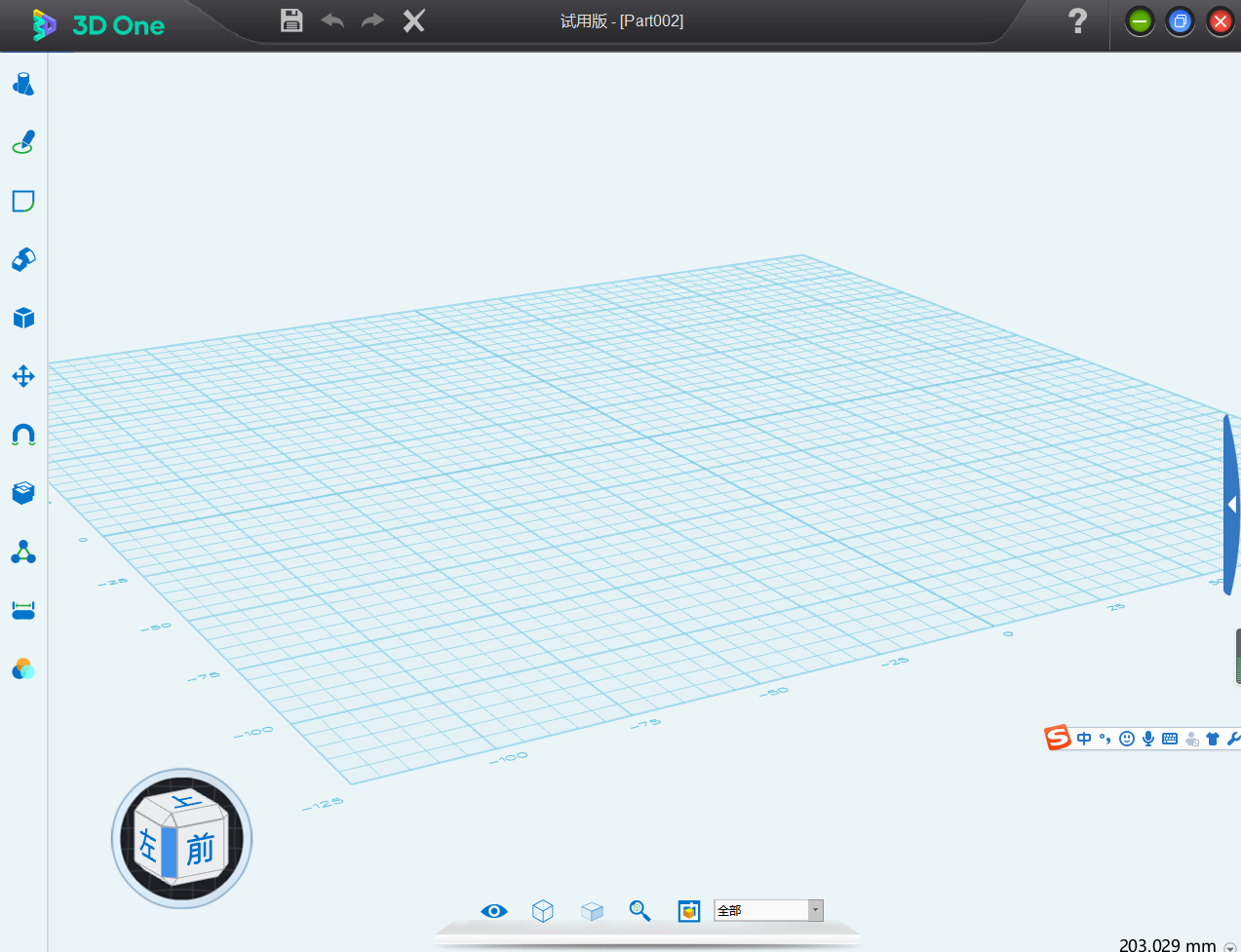This screenshot has width=1241, height=952.
Task: Select the distance measure tool
Action: coord(23,610)
